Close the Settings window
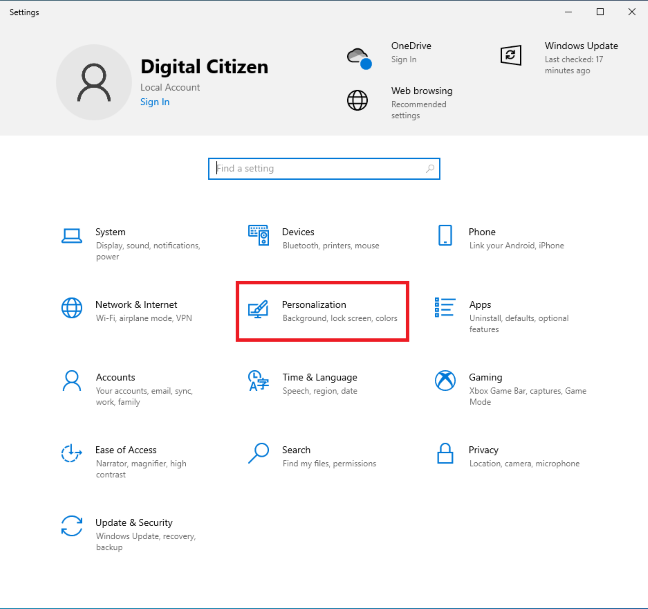 coord(631,12)
